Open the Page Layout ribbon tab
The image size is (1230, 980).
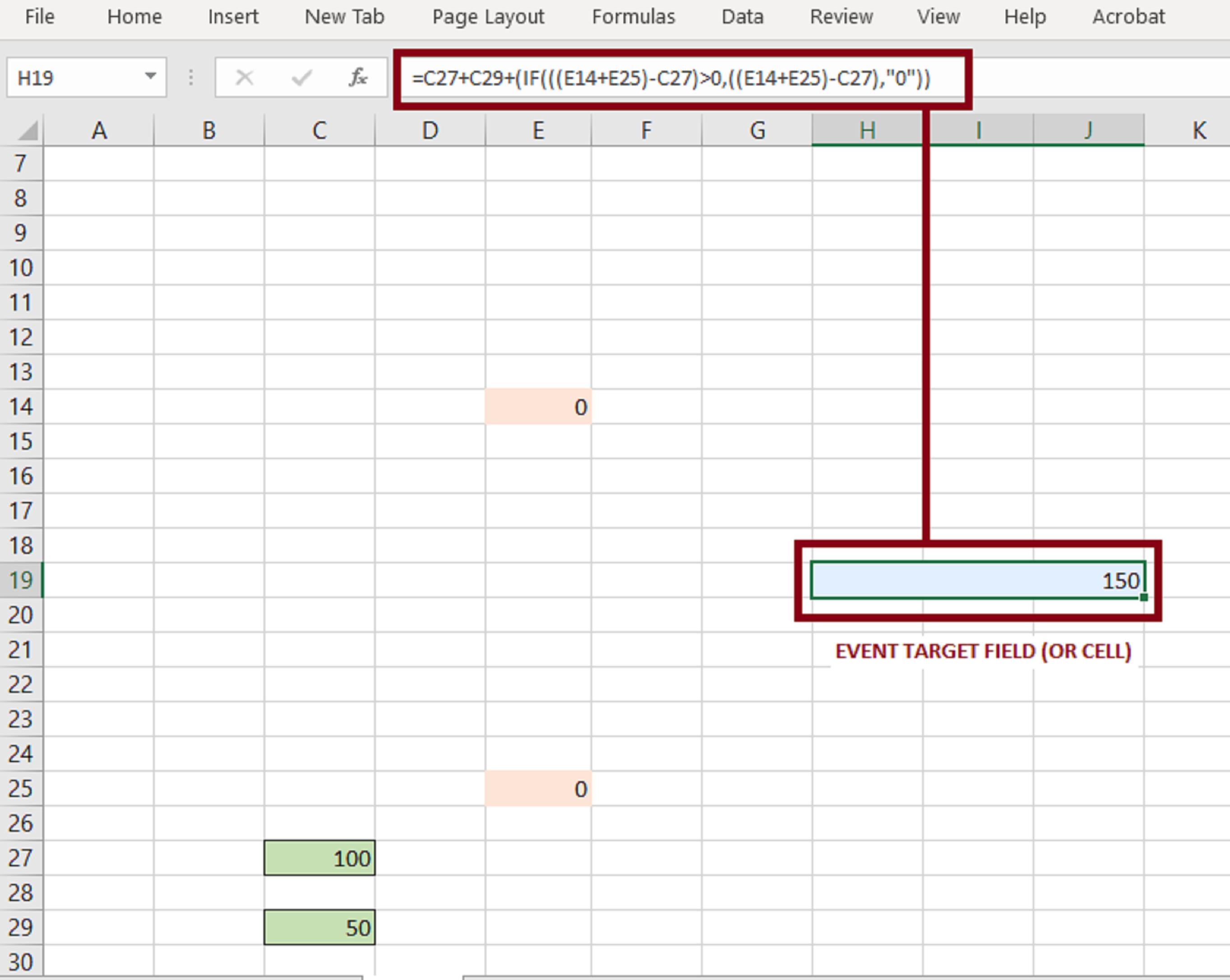[x=488, y=17]
